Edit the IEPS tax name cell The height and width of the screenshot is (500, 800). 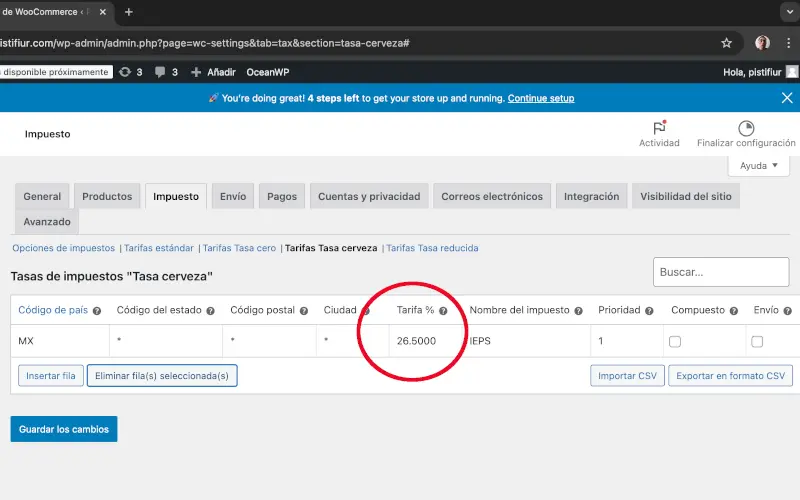[526, 341]
